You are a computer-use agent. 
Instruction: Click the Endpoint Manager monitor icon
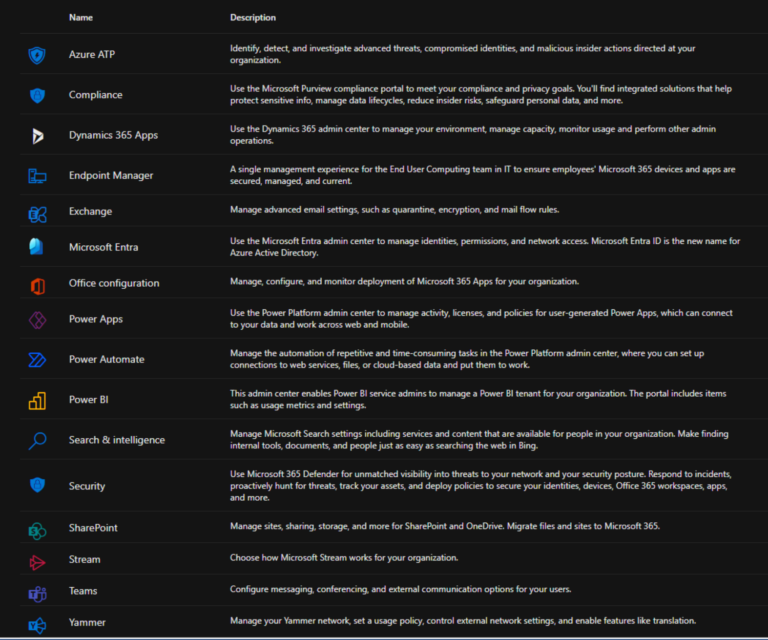[x=37, y=176]
